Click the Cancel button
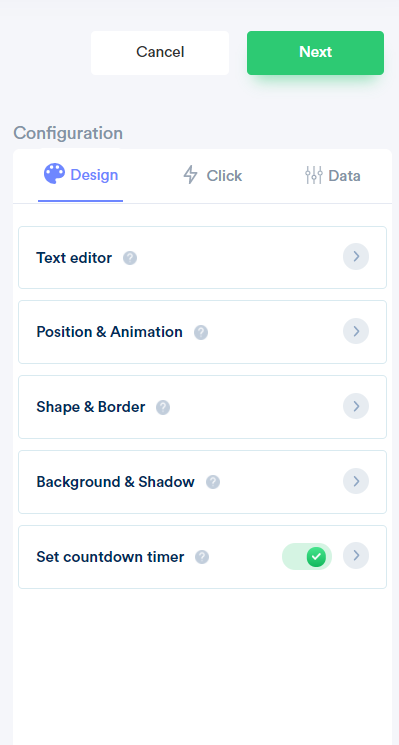 tap(160, 53)
